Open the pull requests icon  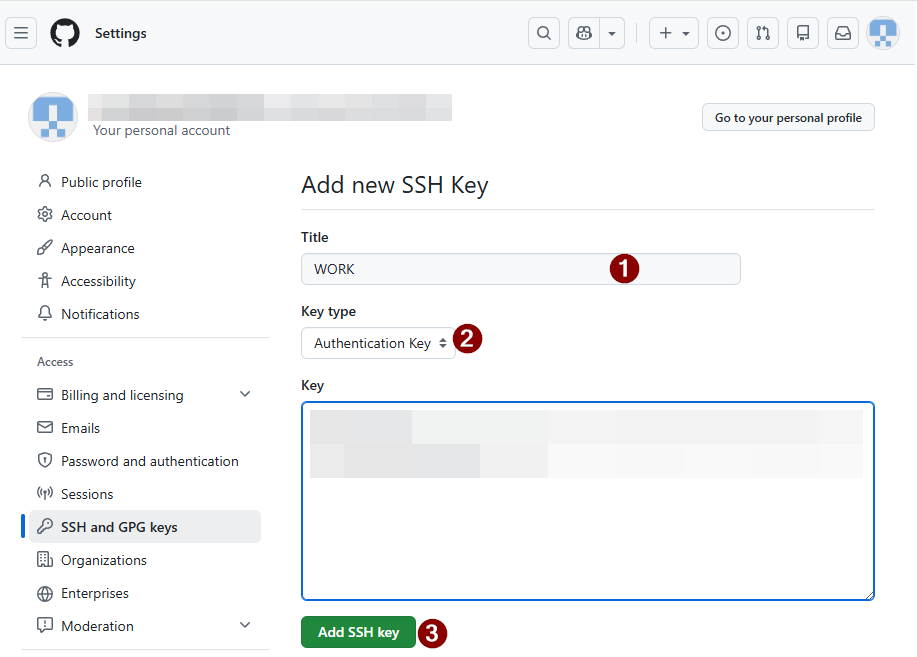pyautogui.click(x=763, y=33)
